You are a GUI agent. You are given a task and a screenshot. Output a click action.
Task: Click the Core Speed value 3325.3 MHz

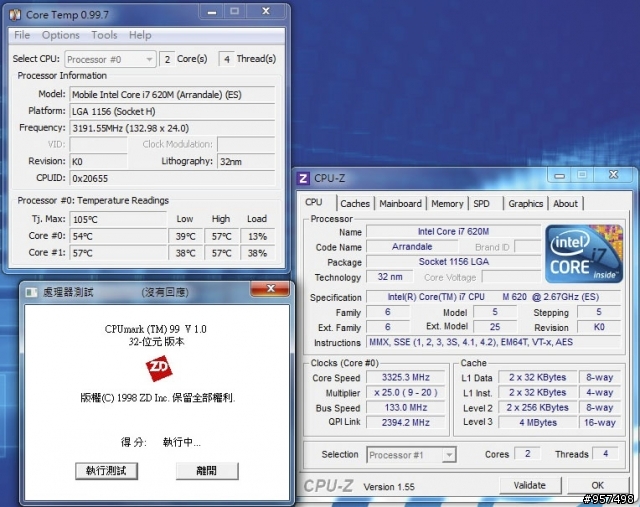coord(406,378)
